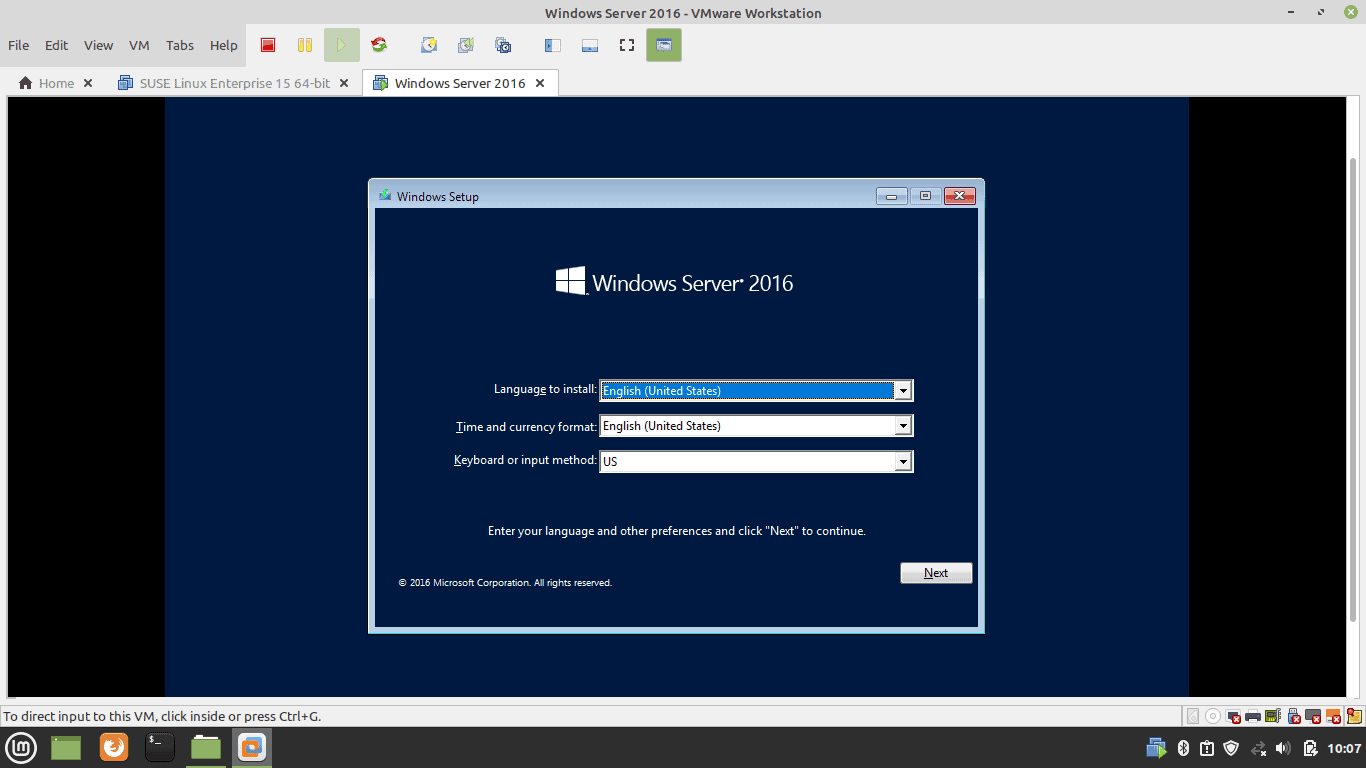The width and height of the screenshot is (1366, 768).
Task: Click the shield tray icon
Action: [1232, 748]
